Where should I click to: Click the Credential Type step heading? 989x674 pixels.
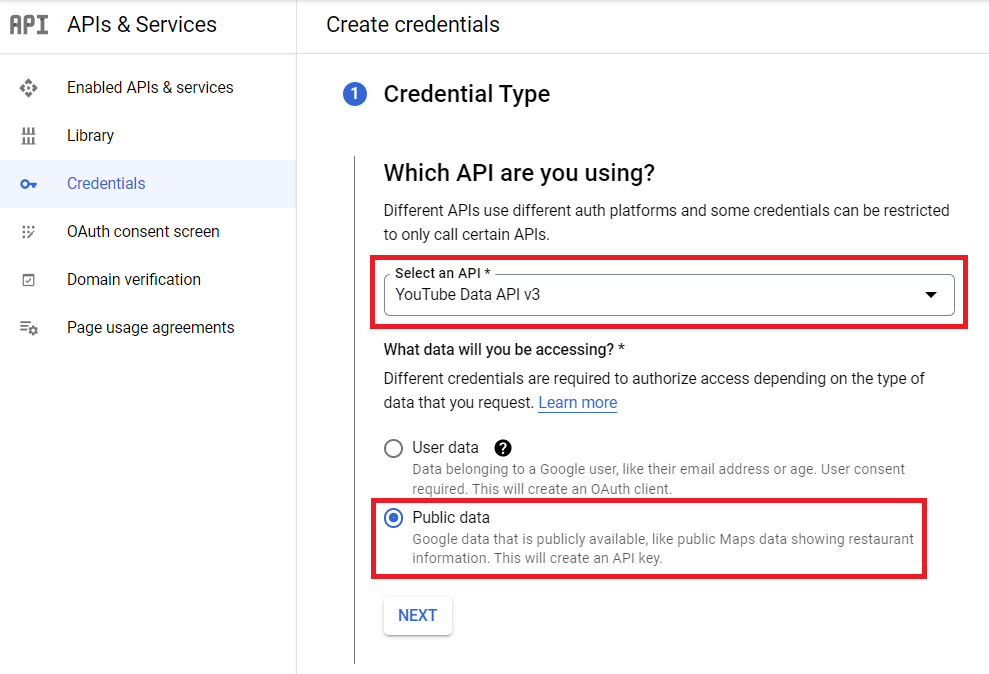467,94
